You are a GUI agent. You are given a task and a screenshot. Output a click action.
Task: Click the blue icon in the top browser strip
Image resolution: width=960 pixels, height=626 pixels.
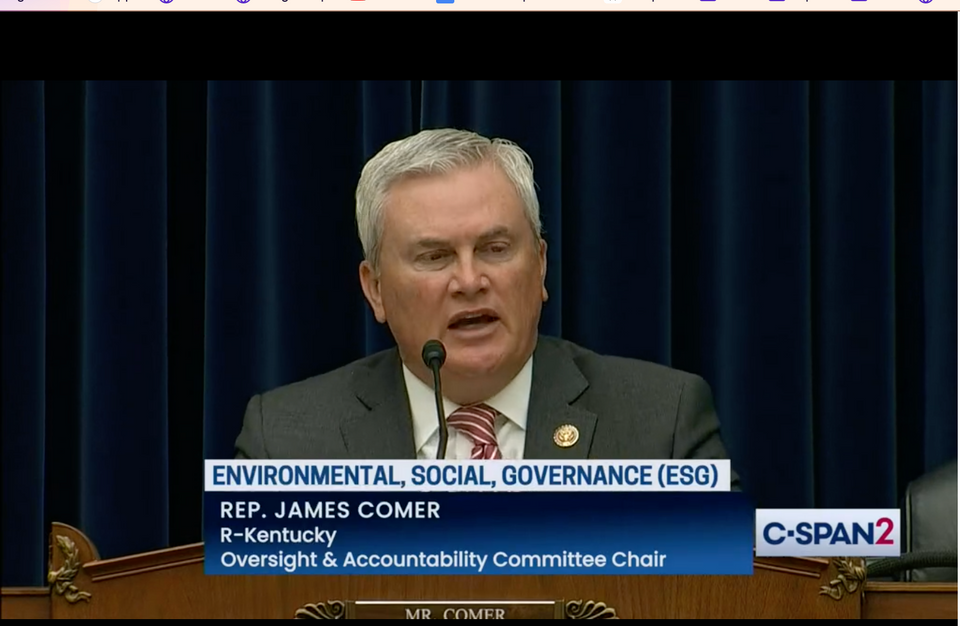coord(445,2)
